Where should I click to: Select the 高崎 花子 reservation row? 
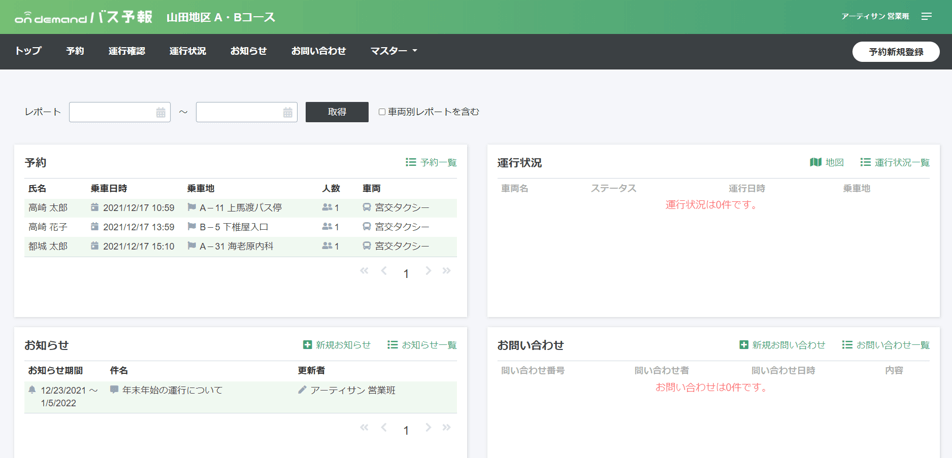click(240, 227)
